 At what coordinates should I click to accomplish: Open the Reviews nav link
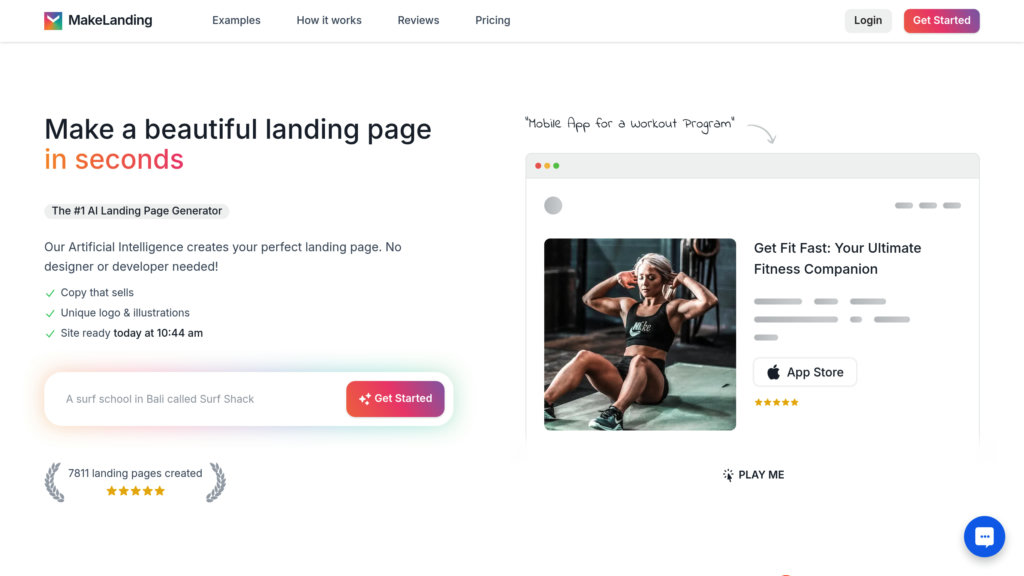419,20
